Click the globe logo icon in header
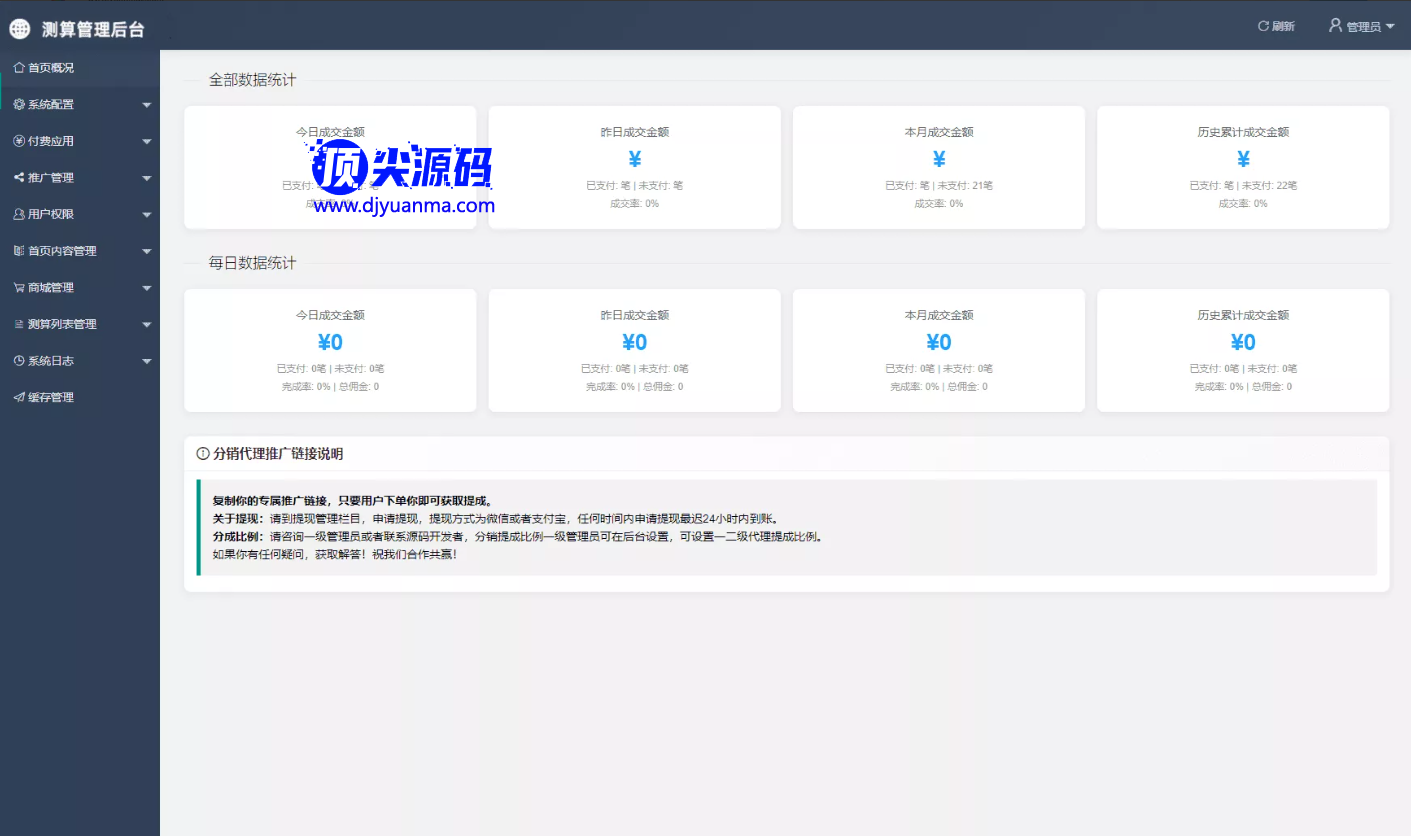This screenshot has width=1411, height=836. click(20, 29)
